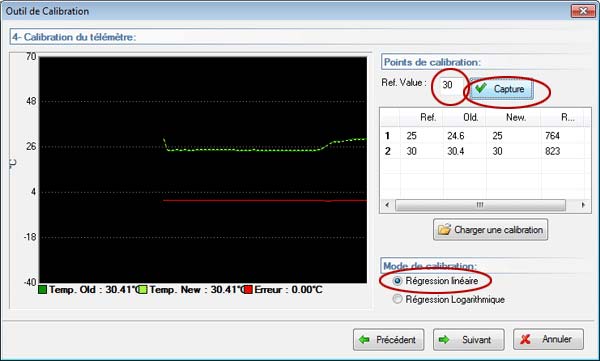Click the Temp. Old dark green legend square
The width and height of the screenshot is (600, 361).
42,290
